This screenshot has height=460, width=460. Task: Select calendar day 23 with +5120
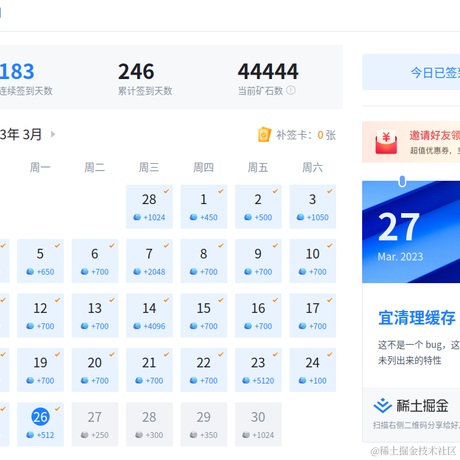[x=258, y=370]
